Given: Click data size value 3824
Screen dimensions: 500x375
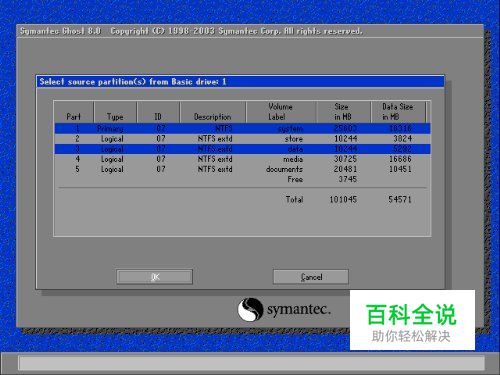Looking at the screenshot, I should coord(402,139).
